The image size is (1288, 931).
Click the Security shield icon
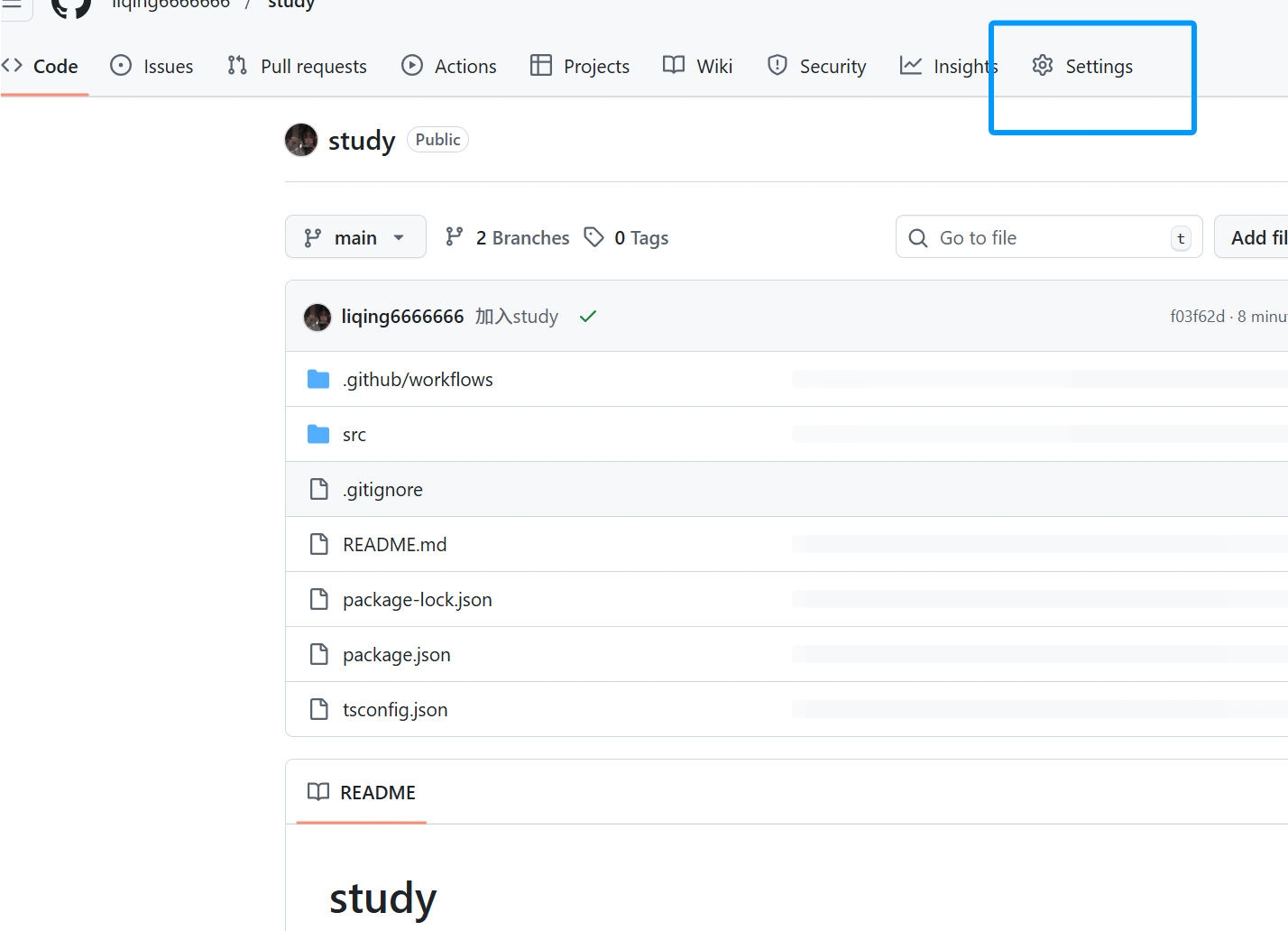tap(777, 66)
